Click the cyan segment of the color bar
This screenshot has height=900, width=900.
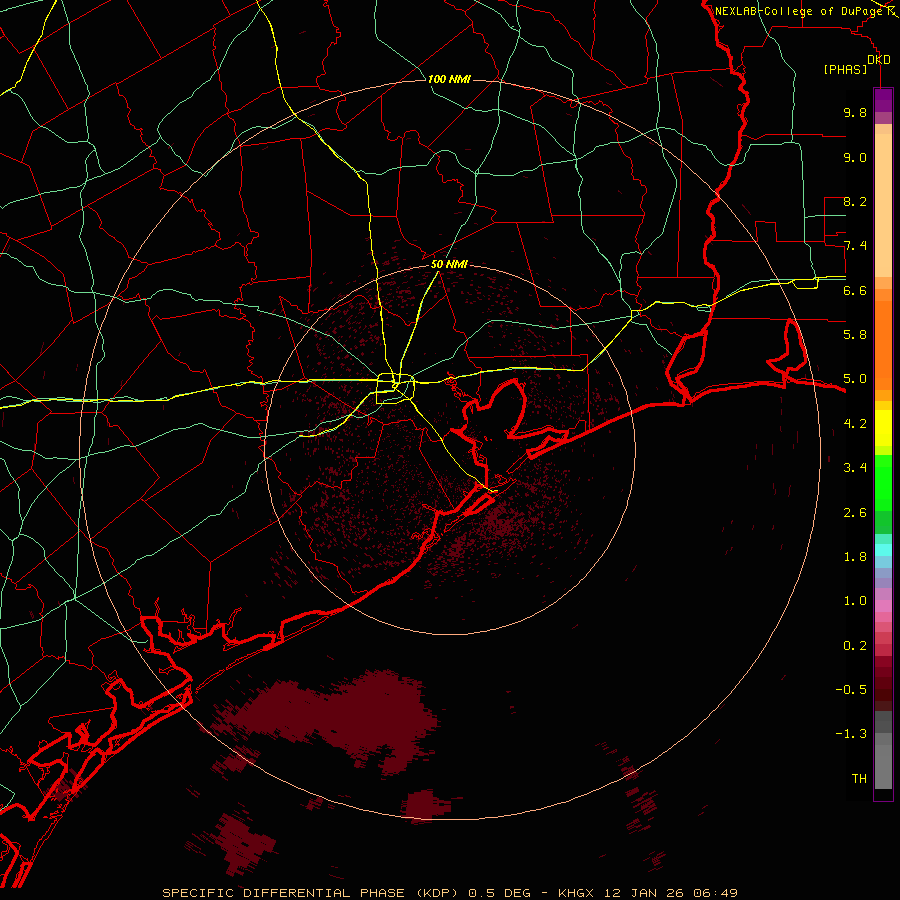tap(883, 550)
